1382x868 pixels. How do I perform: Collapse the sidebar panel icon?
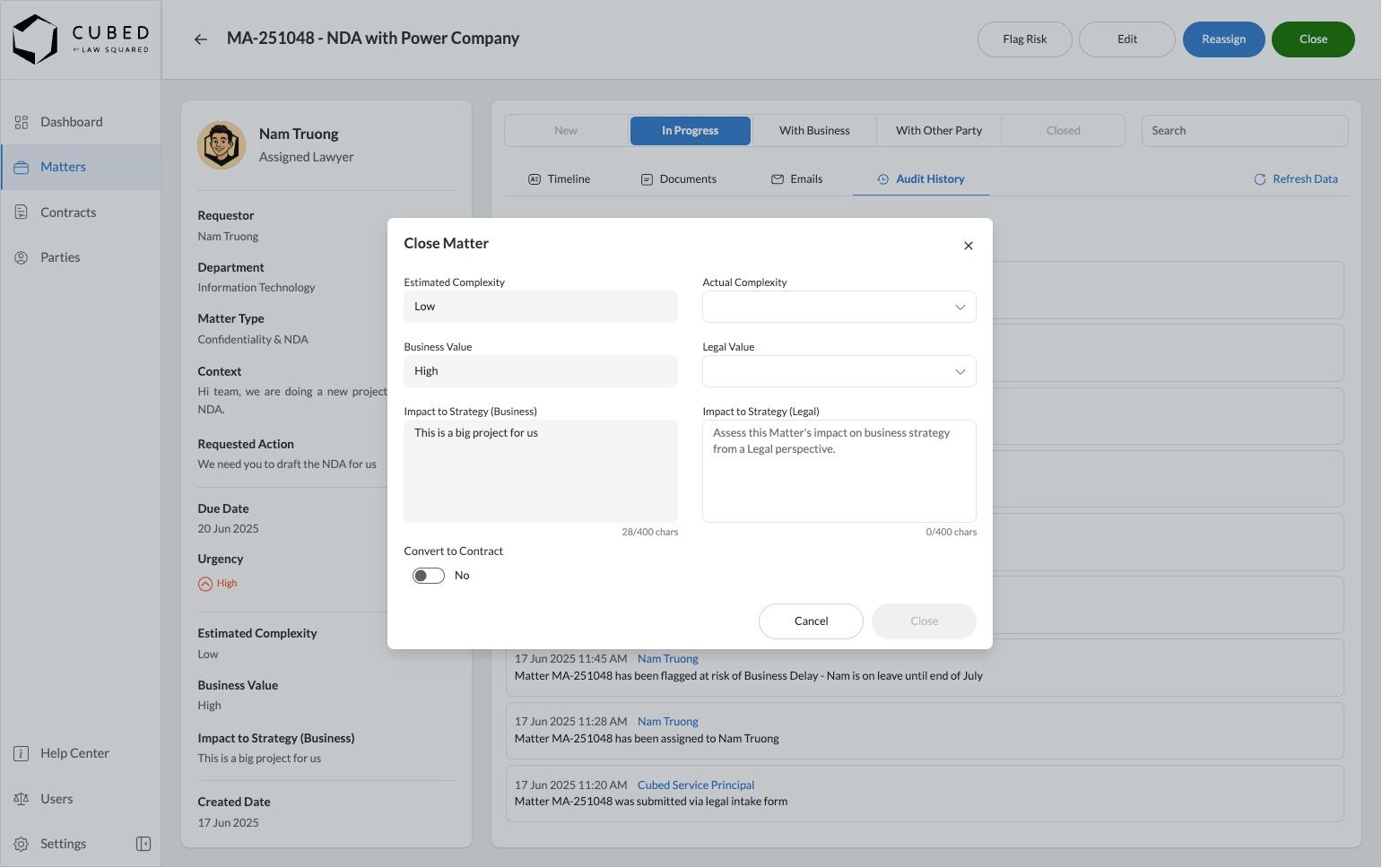(143, 844)
